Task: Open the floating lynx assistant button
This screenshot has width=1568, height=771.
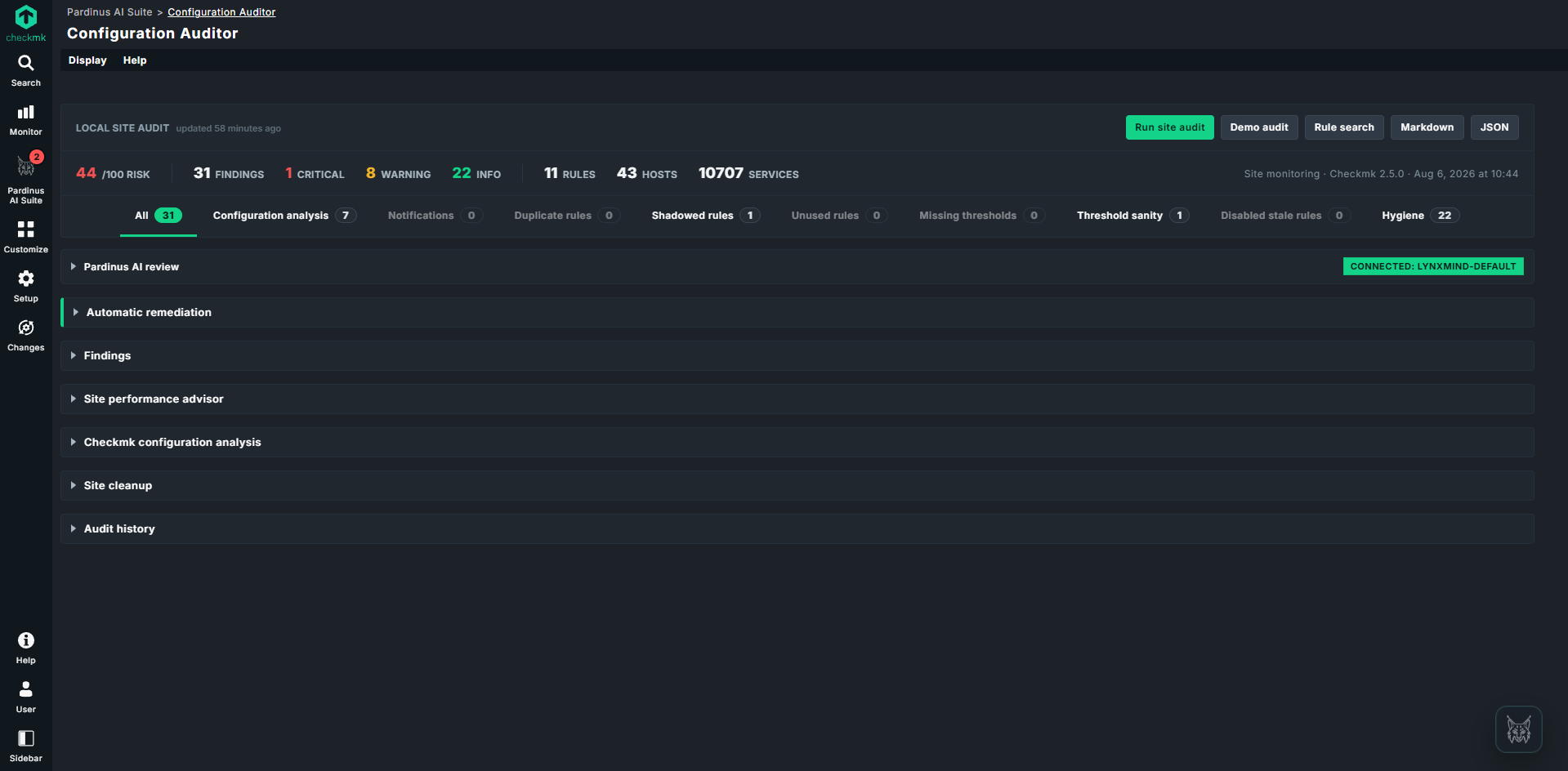Action: coord(1519,729)
